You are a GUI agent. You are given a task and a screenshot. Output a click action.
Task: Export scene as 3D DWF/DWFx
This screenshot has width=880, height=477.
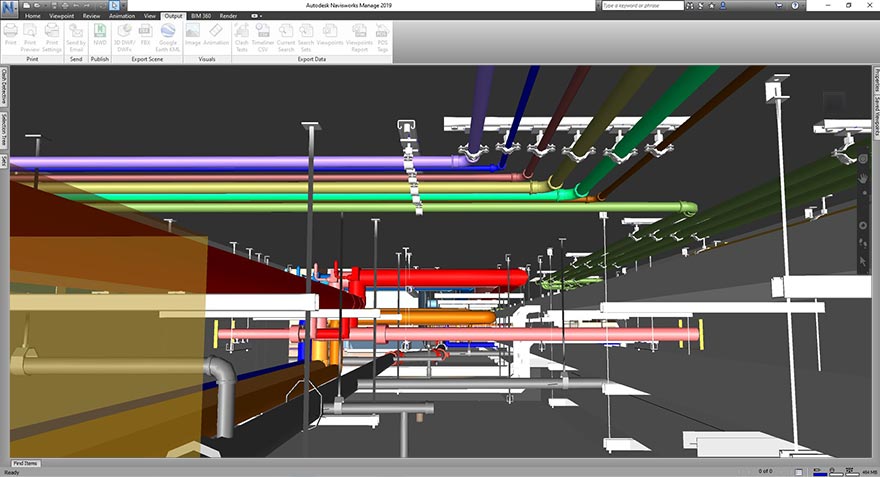coord(124,37)
